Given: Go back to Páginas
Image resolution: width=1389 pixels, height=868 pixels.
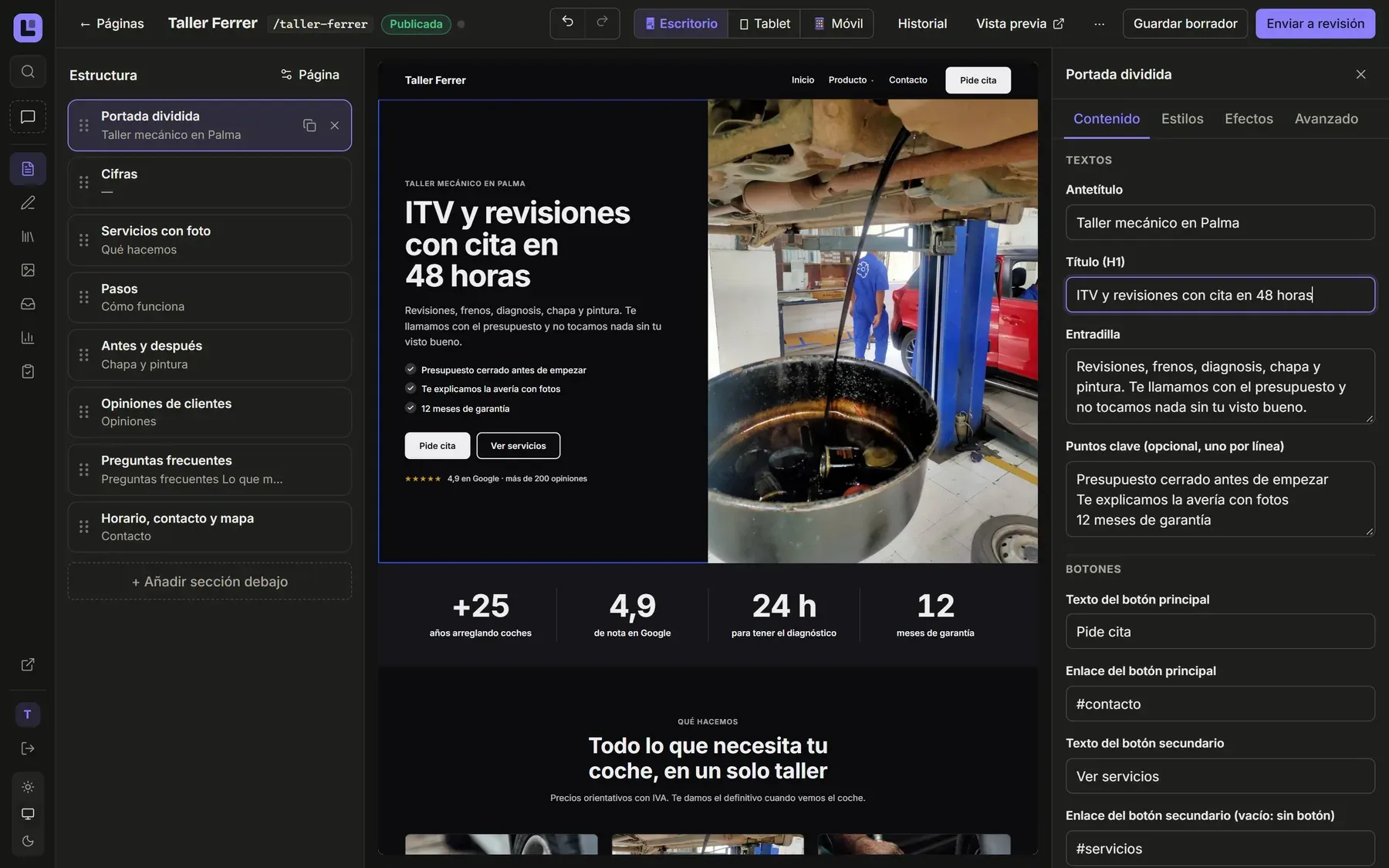Looking at the screenshot, I should click(x=112, y=24).
